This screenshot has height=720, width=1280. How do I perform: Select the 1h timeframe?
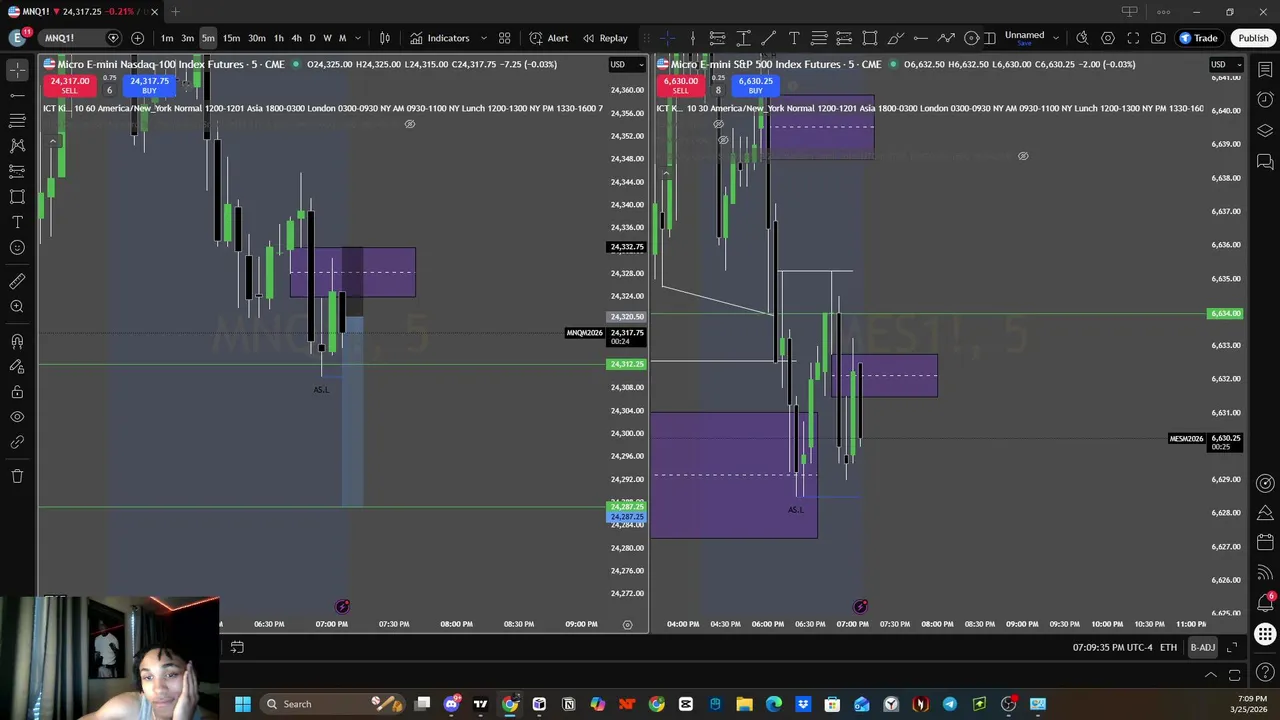279,38
